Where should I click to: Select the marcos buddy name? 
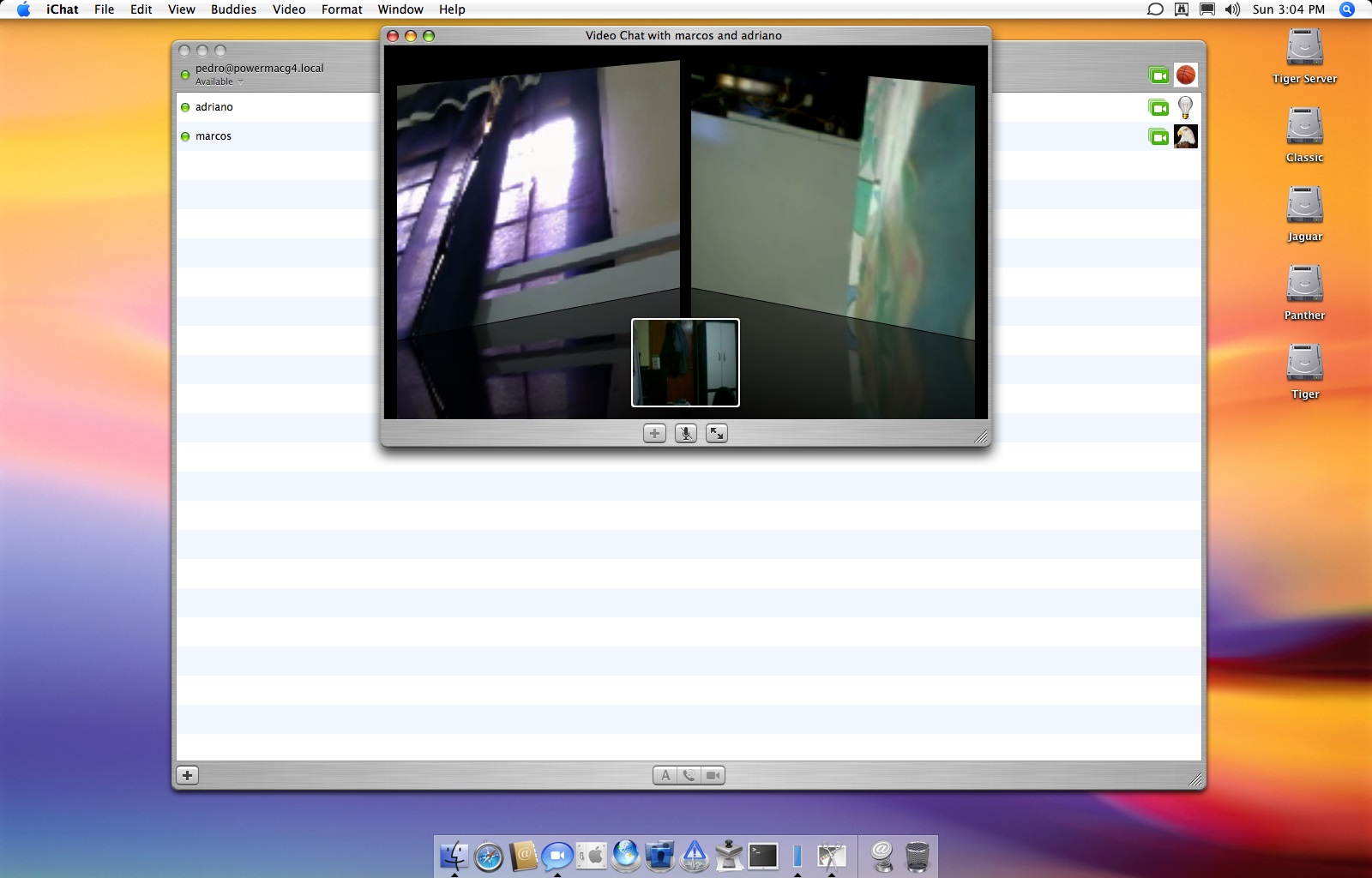pyautogui.click(x=213, y=136)
